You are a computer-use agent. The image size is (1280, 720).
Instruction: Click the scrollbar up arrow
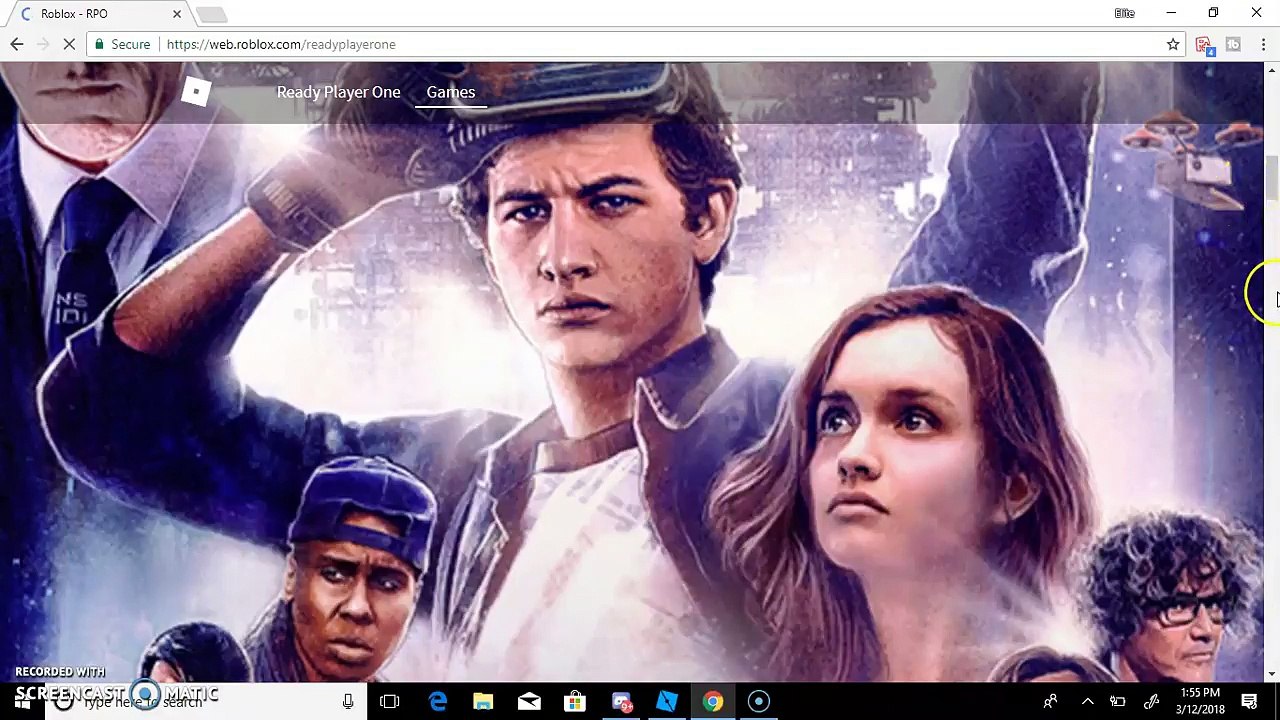tap(1272, 69)
